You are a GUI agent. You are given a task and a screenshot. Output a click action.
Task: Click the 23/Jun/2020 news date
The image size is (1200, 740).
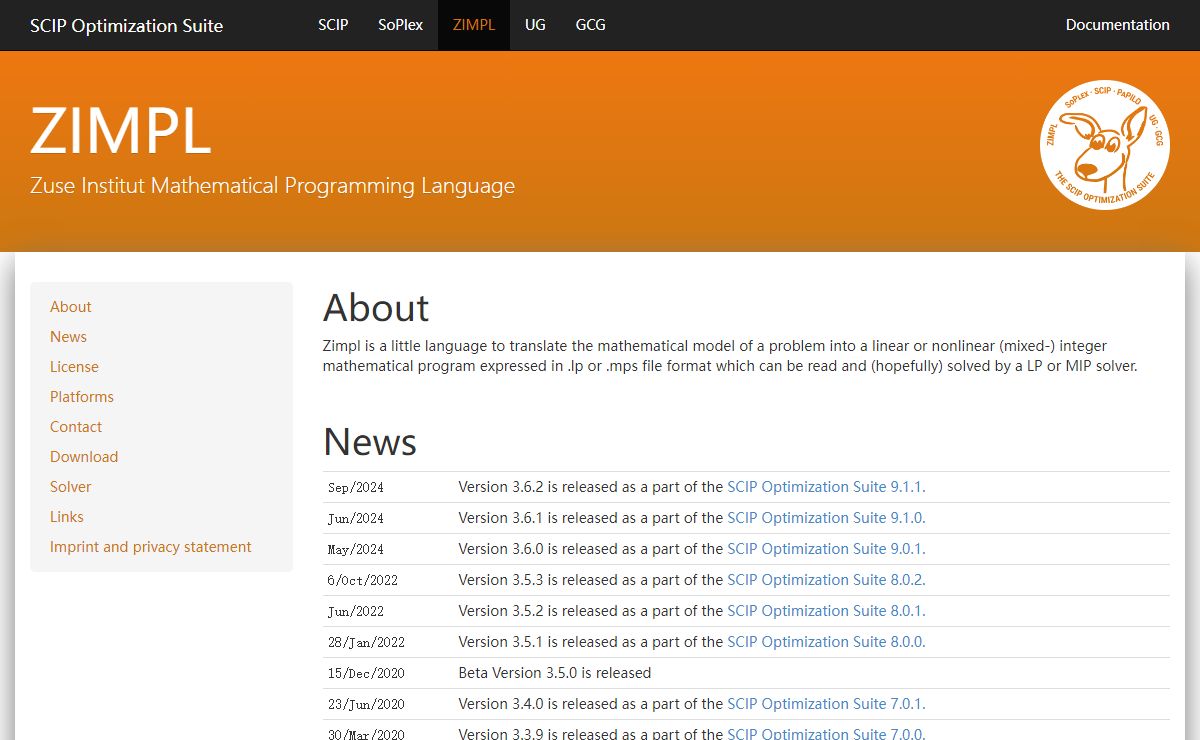pos(367,705)
